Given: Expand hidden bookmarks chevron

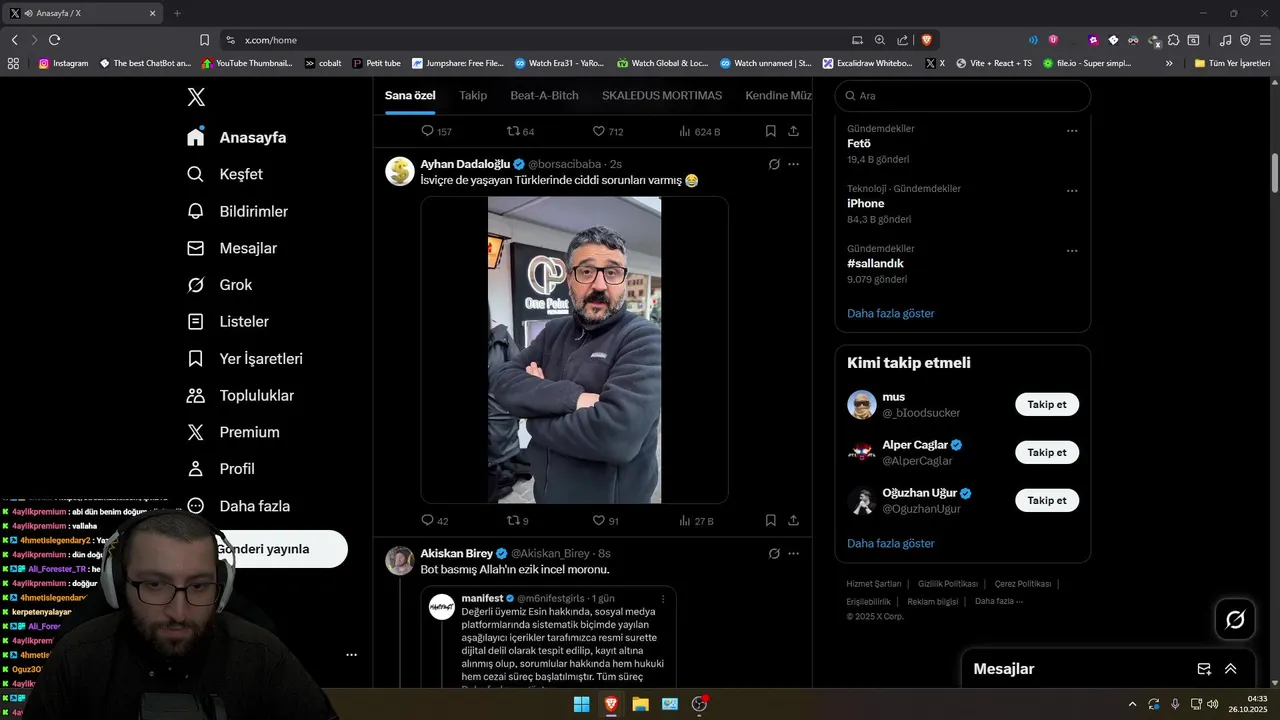Looking at the screenshot, I should pyautogui.click(x=1169, y=63).
